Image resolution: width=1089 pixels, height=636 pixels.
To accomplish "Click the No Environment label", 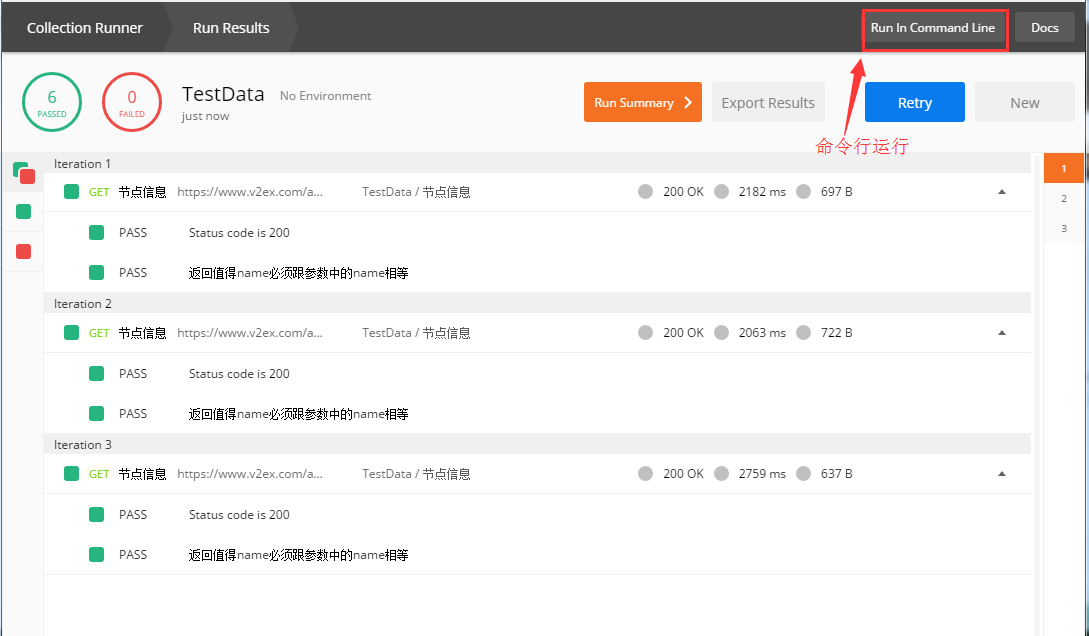I will (325, 96).
